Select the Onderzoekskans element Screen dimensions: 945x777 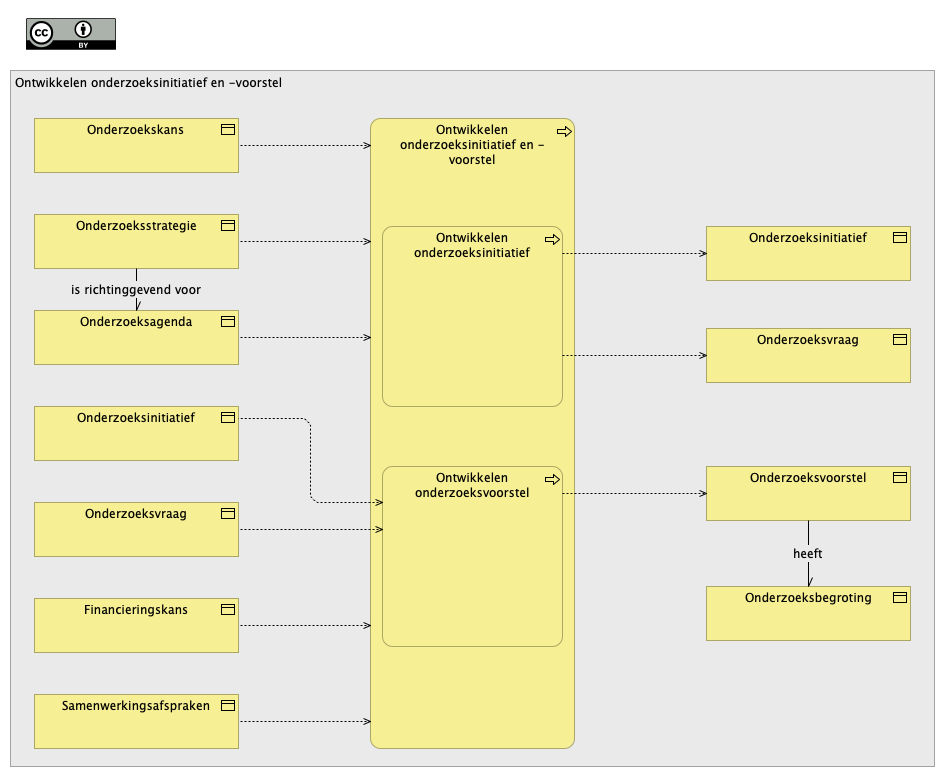tap(136, 145)
